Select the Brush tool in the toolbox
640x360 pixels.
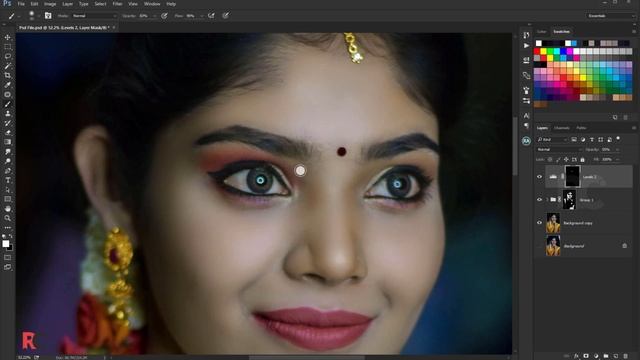pos(8,104)
